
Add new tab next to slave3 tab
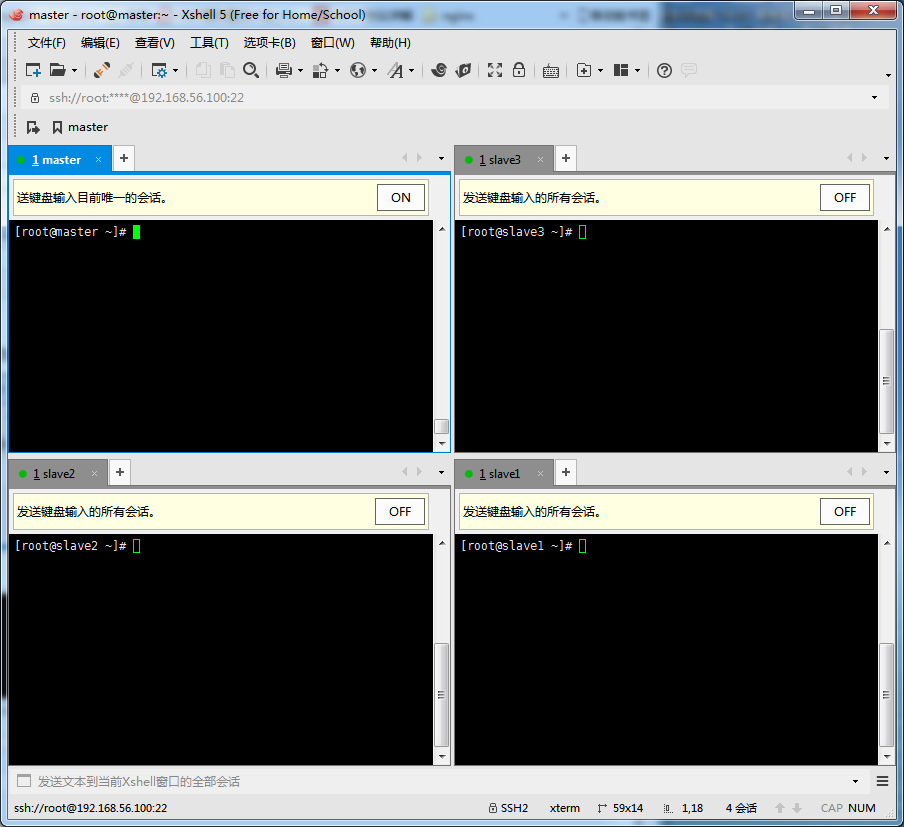click(x=566, y=158)
